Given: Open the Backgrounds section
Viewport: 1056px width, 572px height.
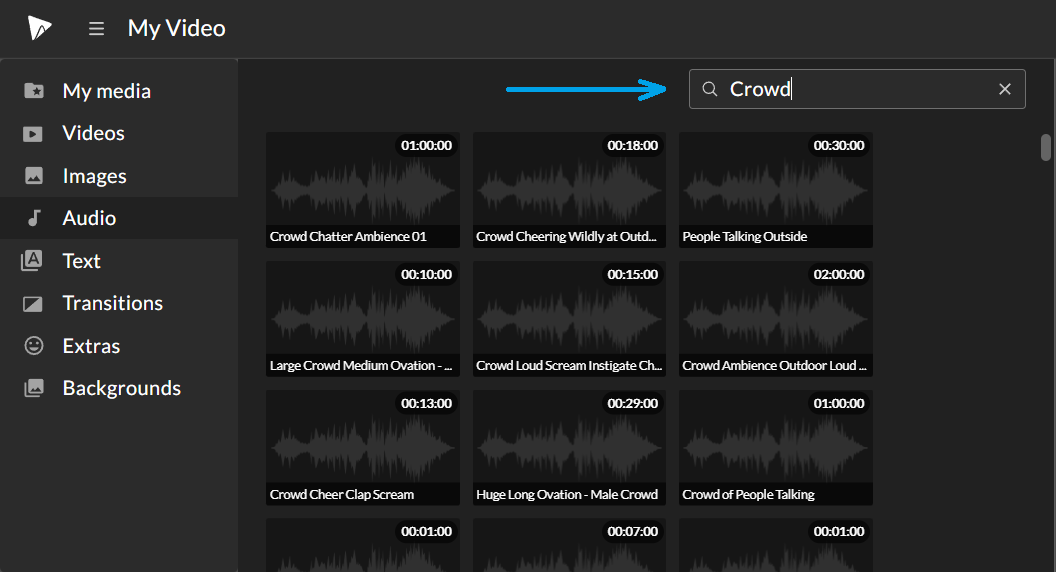Looking at the screenshot, I should coord(119,388).
